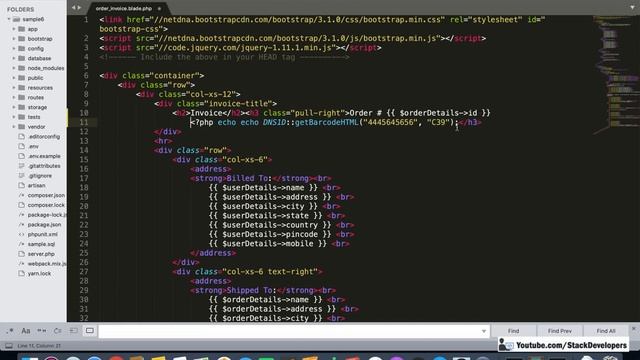Select the routes folder icon
This screenshot has height=360, width=640.
tap(22, 97)
